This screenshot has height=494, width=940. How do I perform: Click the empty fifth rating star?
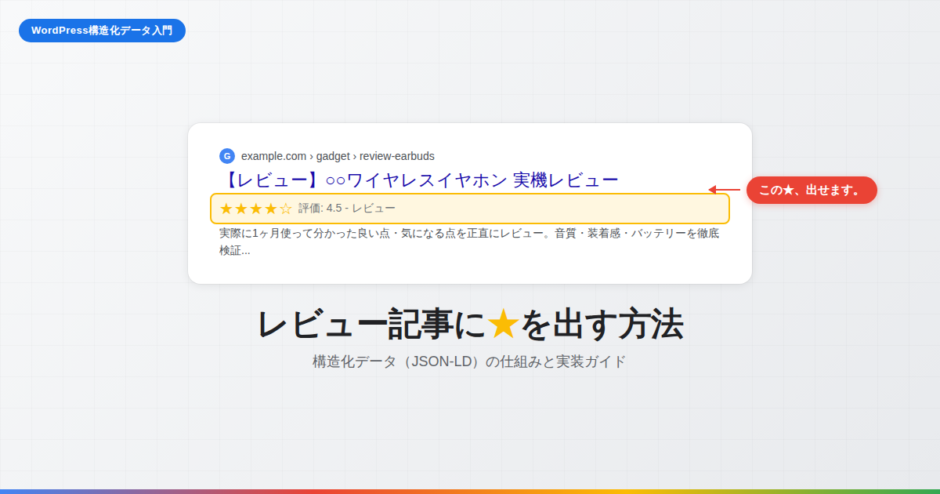[x=286, y=209]
